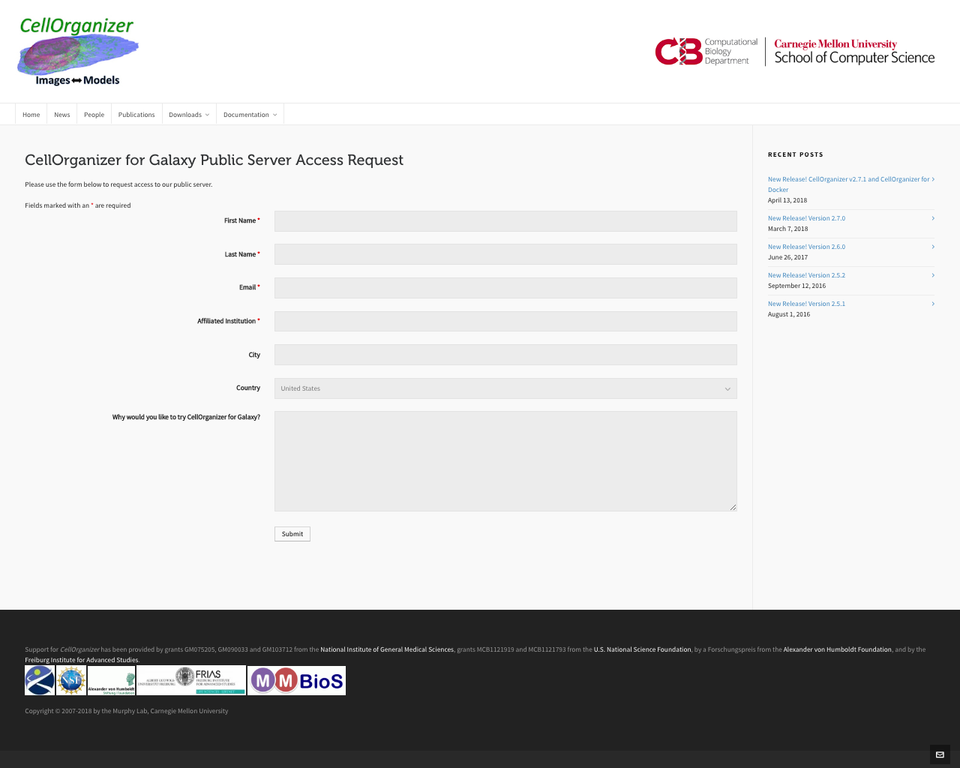Click the Recent Posts heading
The image size is (960, 768).
click(x=795, y=154)
